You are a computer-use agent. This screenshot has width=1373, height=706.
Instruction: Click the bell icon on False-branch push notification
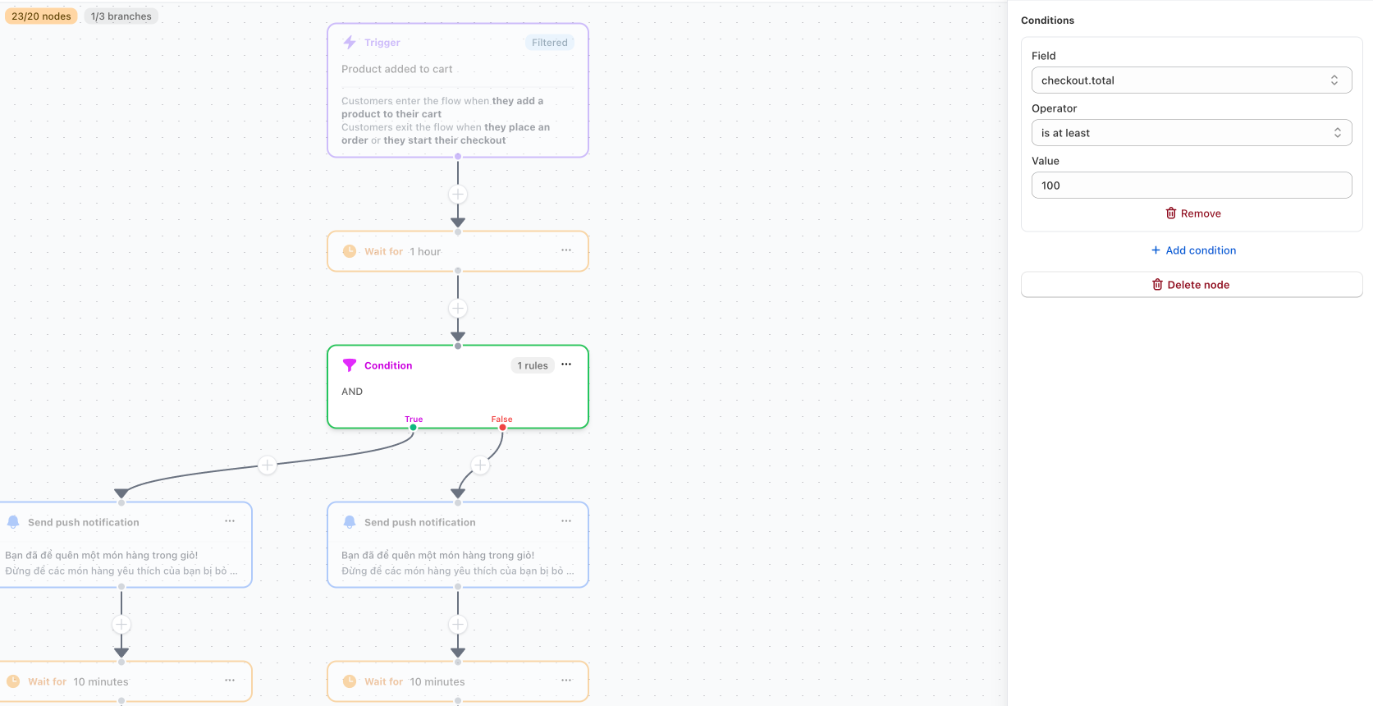point(349,522)
